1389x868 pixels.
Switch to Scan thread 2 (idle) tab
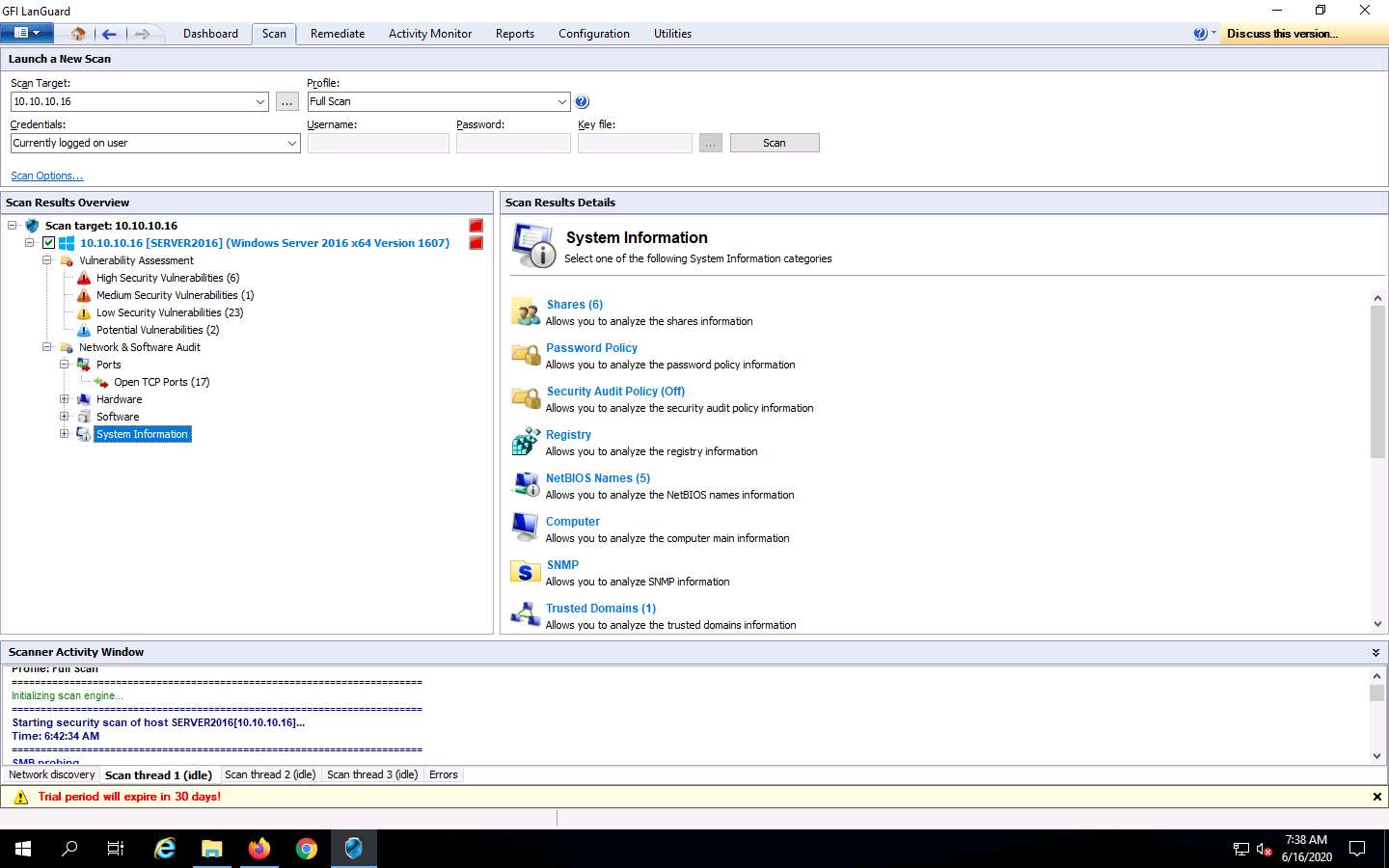(x=270, y=774)
